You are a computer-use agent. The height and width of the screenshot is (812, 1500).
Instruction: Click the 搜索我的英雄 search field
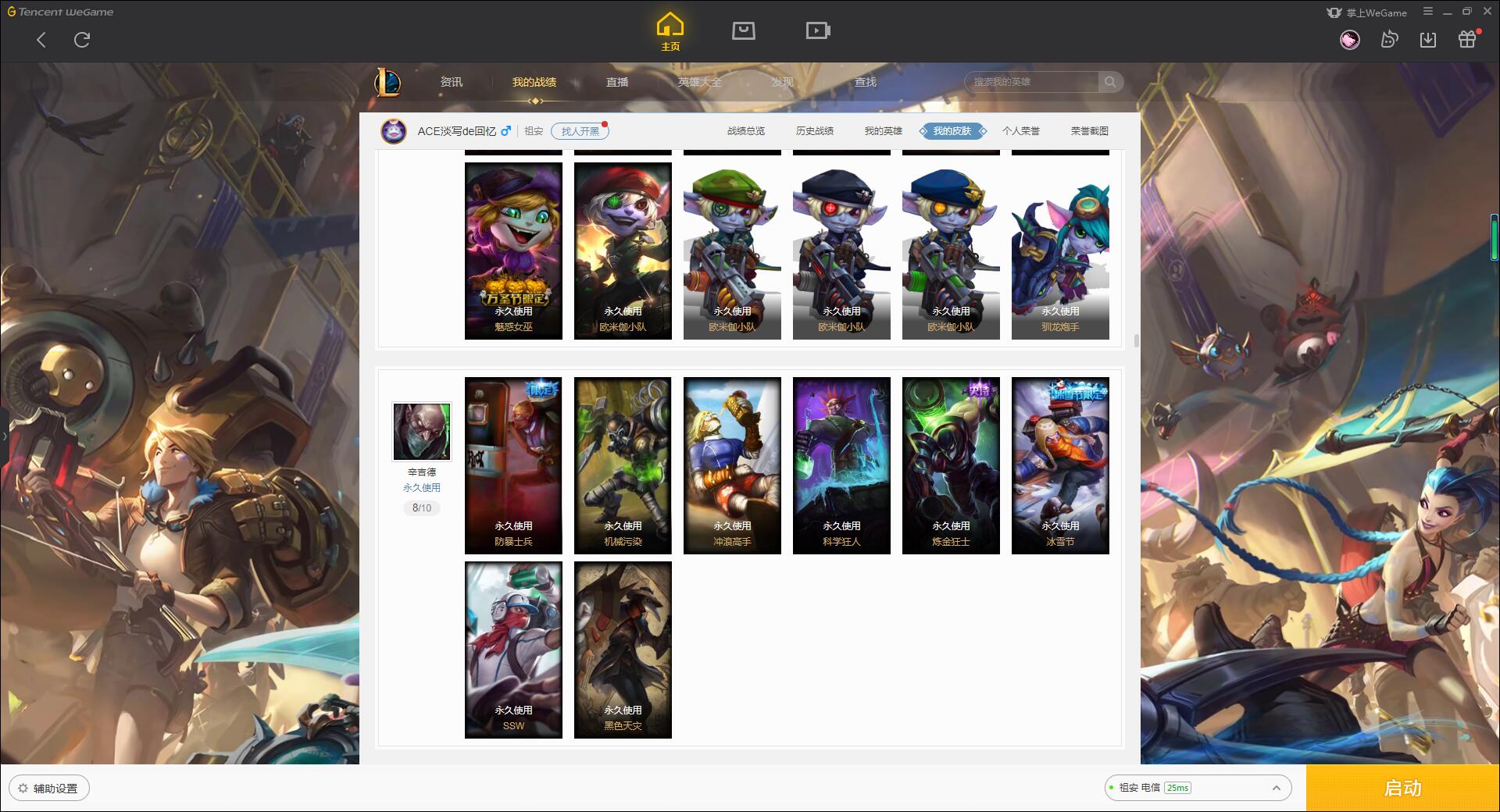tap(1031, 82)
